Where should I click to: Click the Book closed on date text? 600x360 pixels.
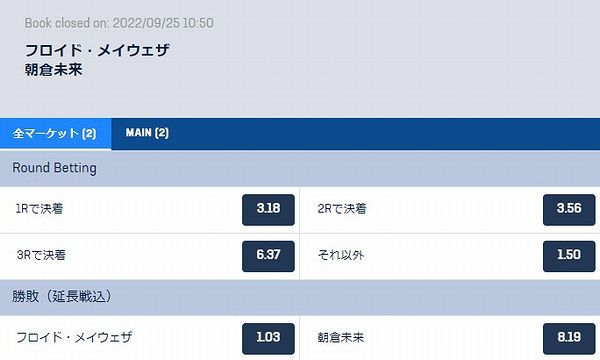pos(119,23)
